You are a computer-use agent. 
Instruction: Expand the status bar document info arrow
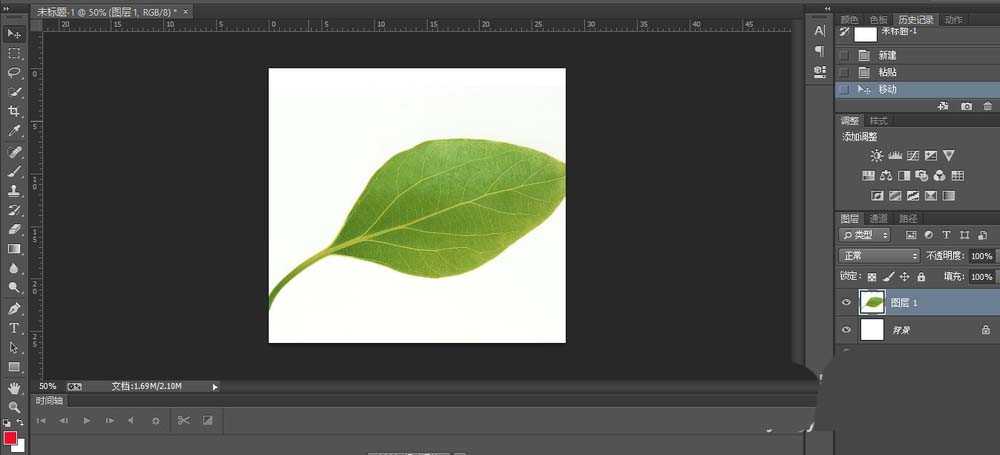[214, 386]
